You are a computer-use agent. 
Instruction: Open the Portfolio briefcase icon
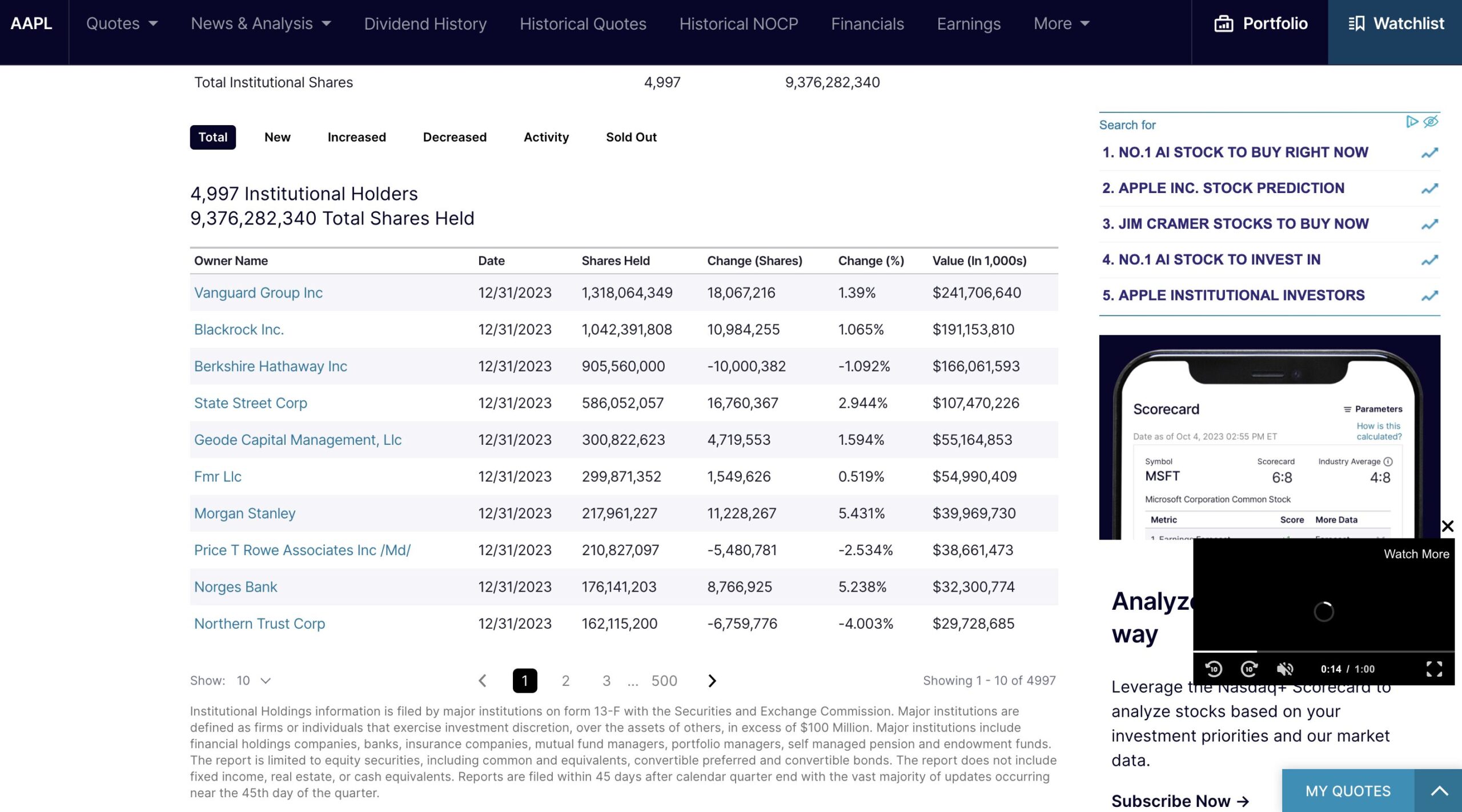pos(1223,24)
